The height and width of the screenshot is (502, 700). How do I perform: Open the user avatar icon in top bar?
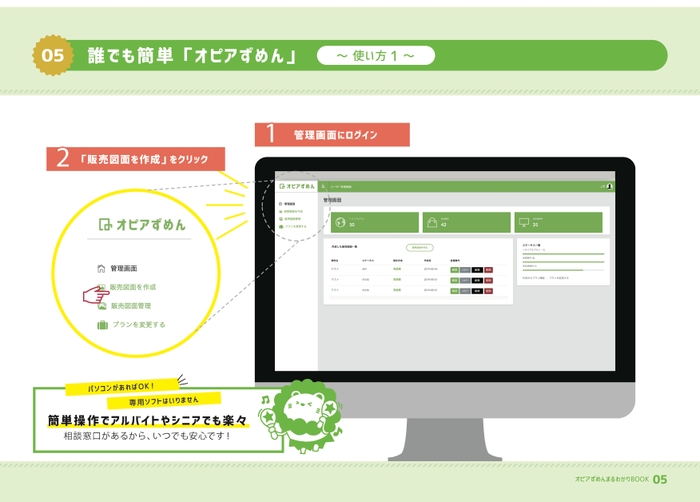point(609,186)
